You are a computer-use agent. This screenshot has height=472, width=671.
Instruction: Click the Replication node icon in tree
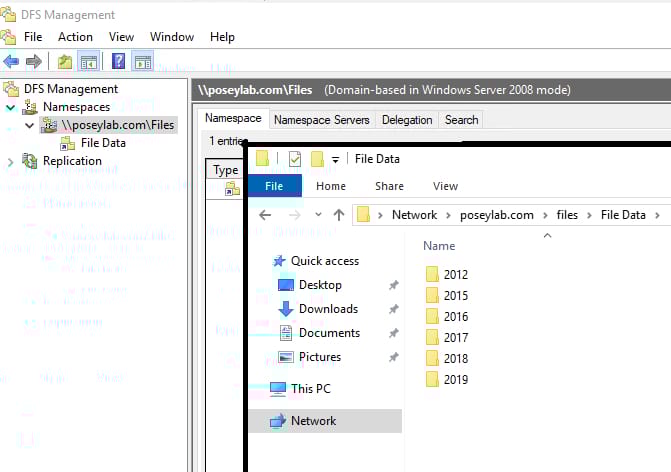pos(30,161)
